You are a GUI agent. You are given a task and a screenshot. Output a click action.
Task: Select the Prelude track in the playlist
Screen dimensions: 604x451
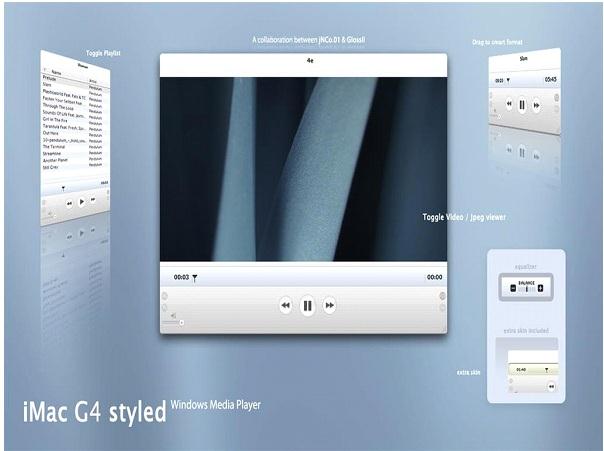(x=49, y=78)
